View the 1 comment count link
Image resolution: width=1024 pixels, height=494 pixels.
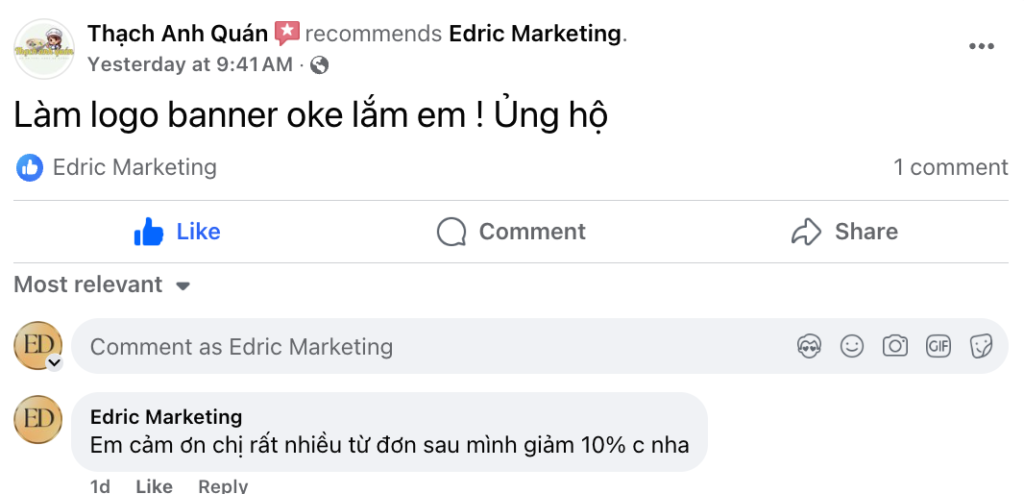pyautogui.click(x=950, y=167)
